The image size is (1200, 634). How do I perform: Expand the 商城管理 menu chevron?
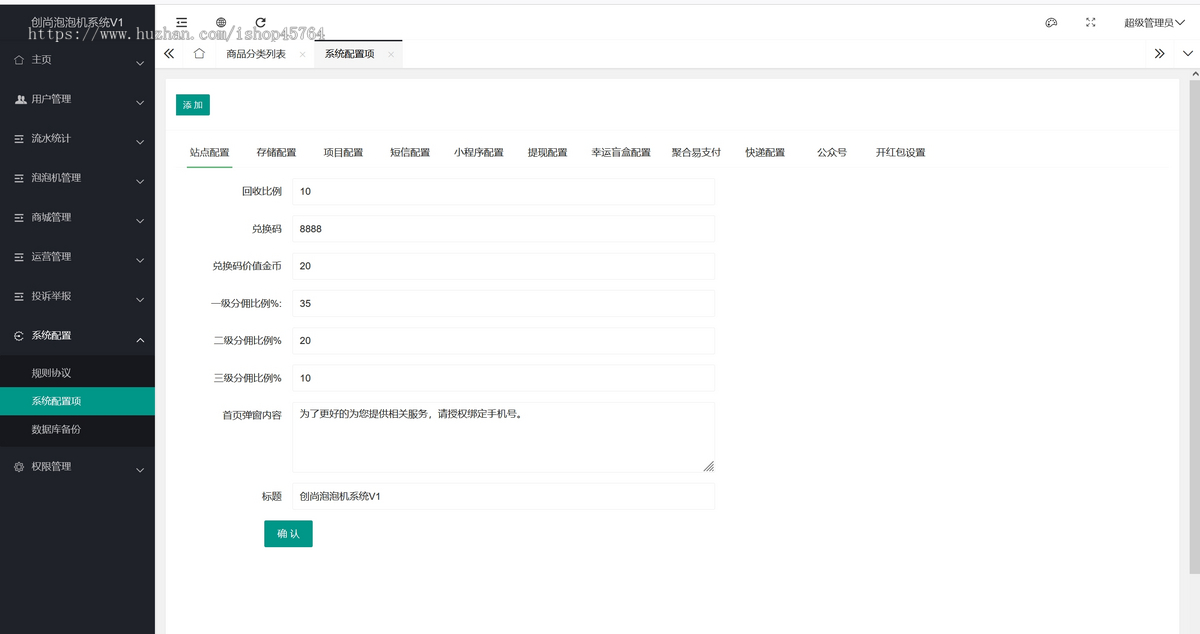coord(140,220)
